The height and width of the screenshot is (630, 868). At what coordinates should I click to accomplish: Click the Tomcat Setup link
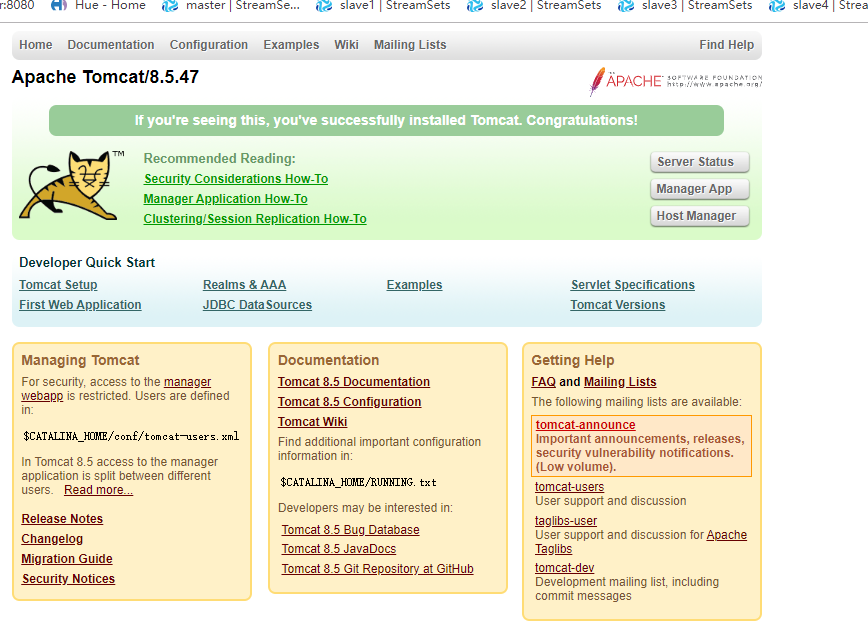coord(57,284)
